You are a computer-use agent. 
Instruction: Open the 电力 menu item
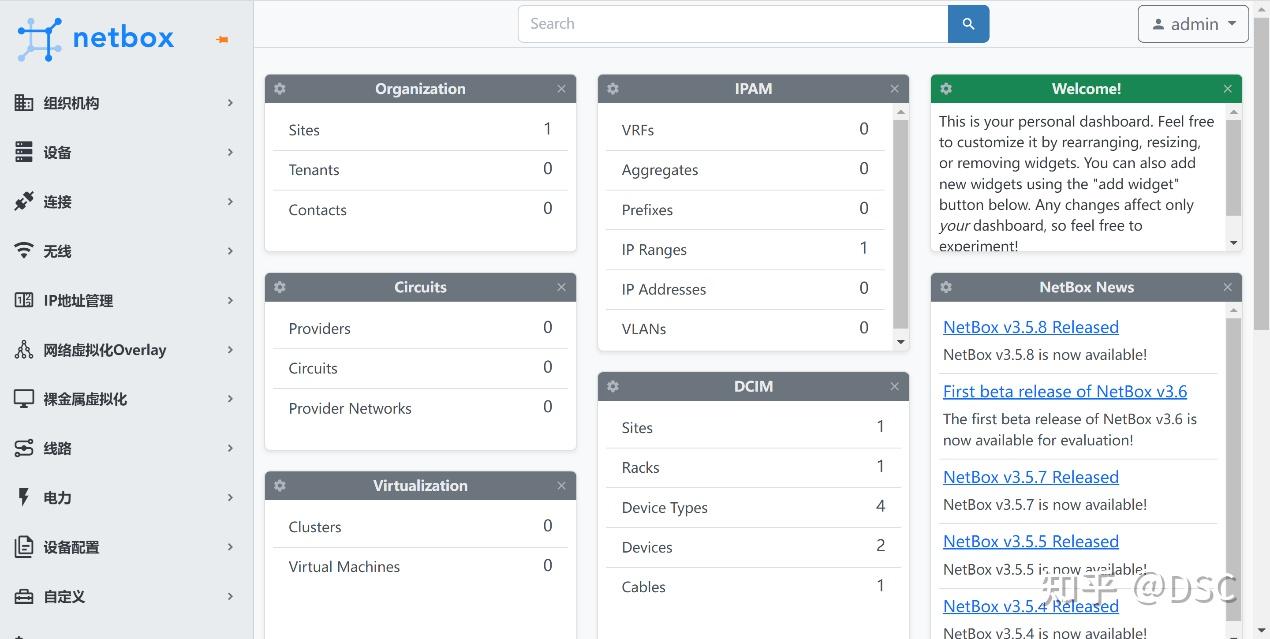coord(125,497)
